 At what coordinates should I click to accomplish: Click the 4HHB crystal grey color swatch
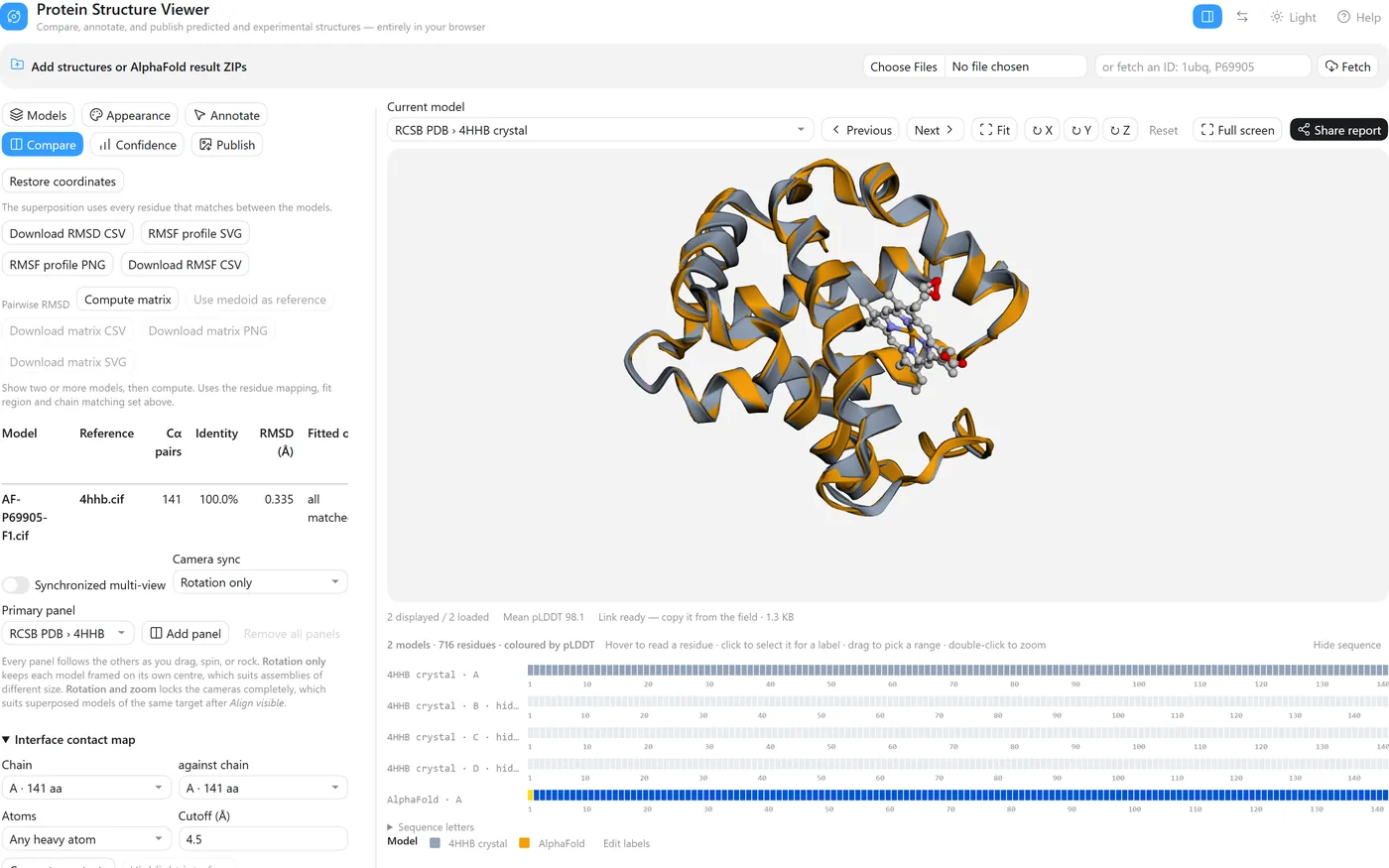click(435, 843)
